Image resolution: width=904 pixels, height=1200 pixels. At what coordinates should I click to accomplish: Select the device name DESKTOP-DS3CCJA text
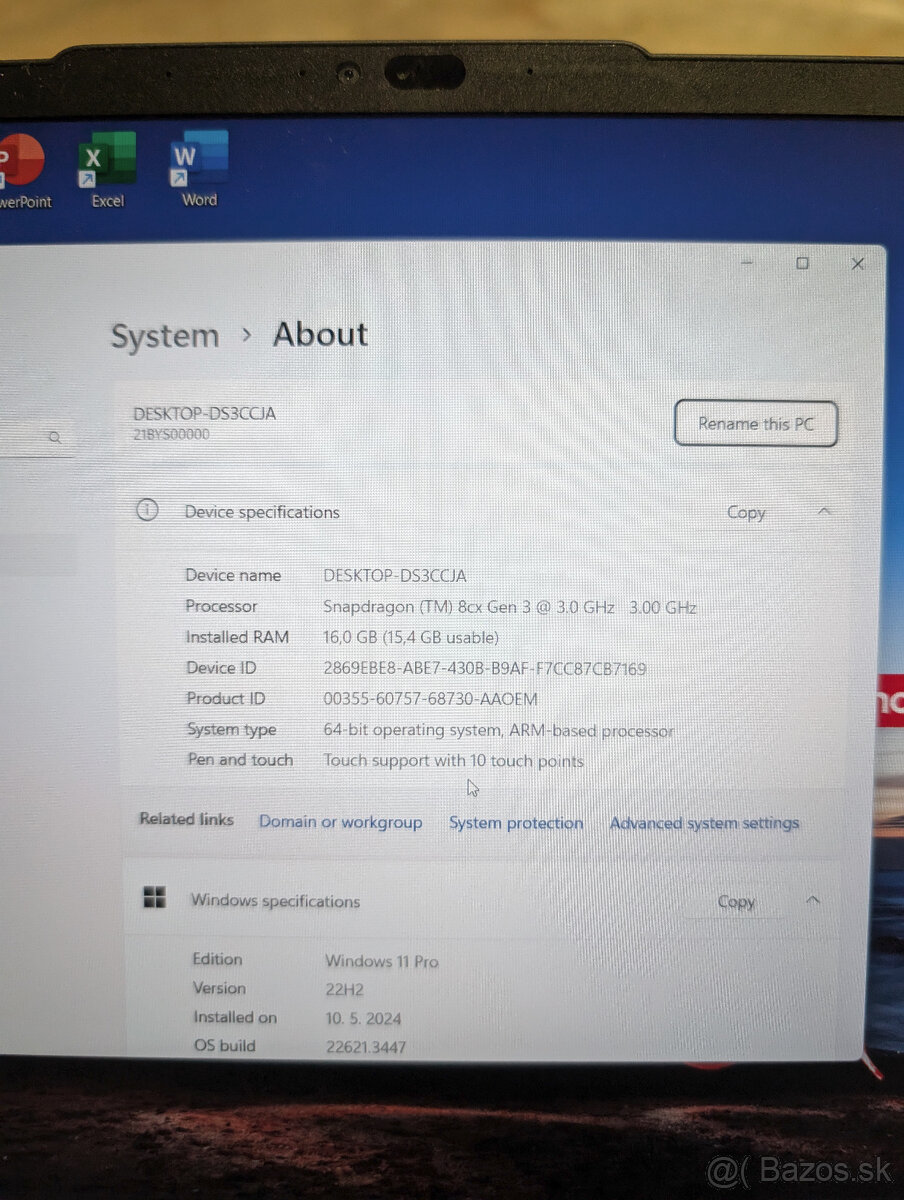click(206, 413)
